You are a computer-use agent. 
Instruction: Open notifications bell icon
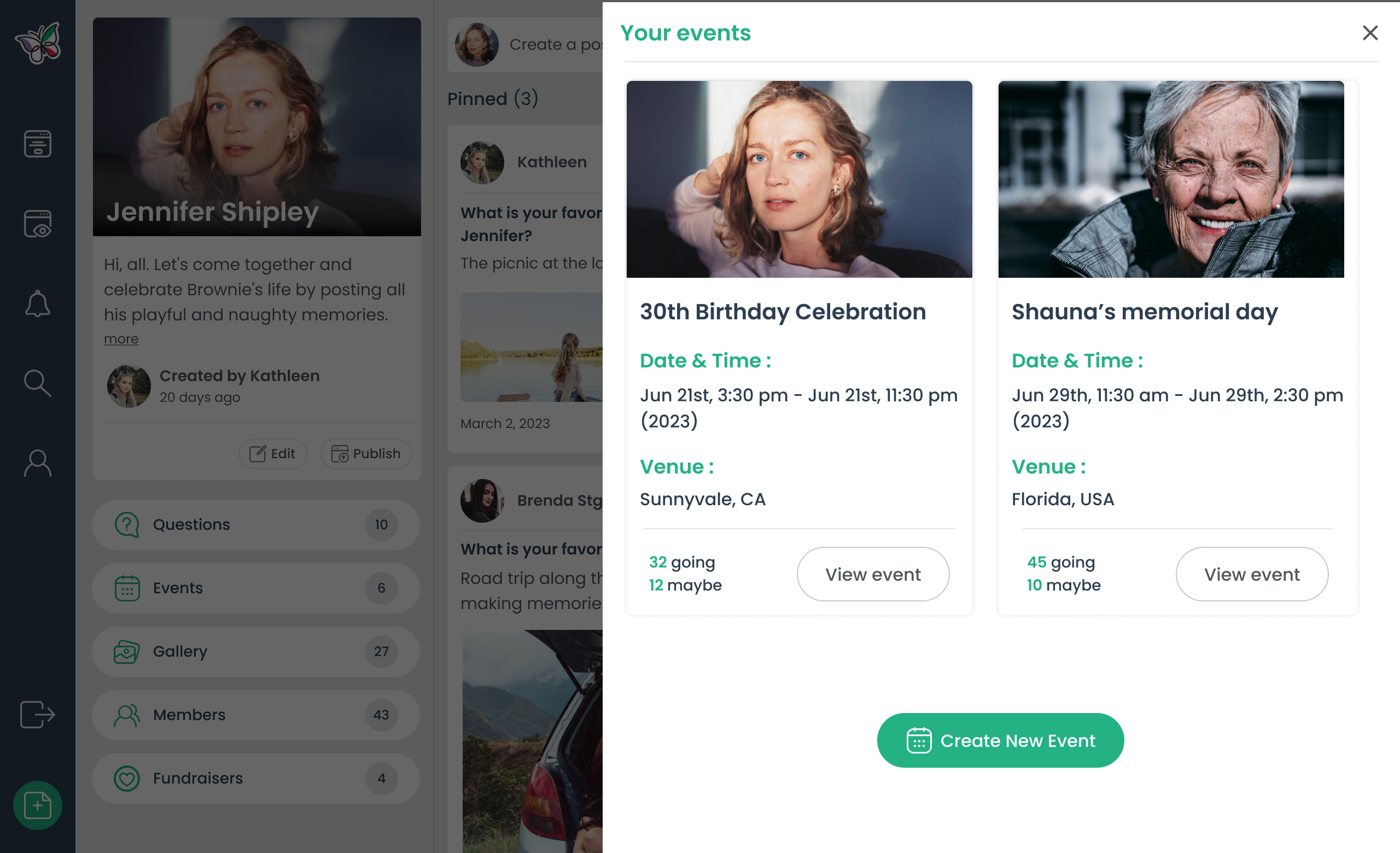pyautogui.click(x=38, y=304)
